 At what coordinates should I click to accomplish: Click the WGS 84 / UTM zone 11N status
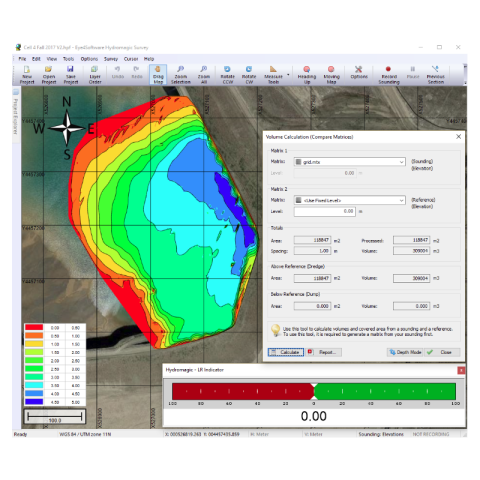(x=85, y=434)
